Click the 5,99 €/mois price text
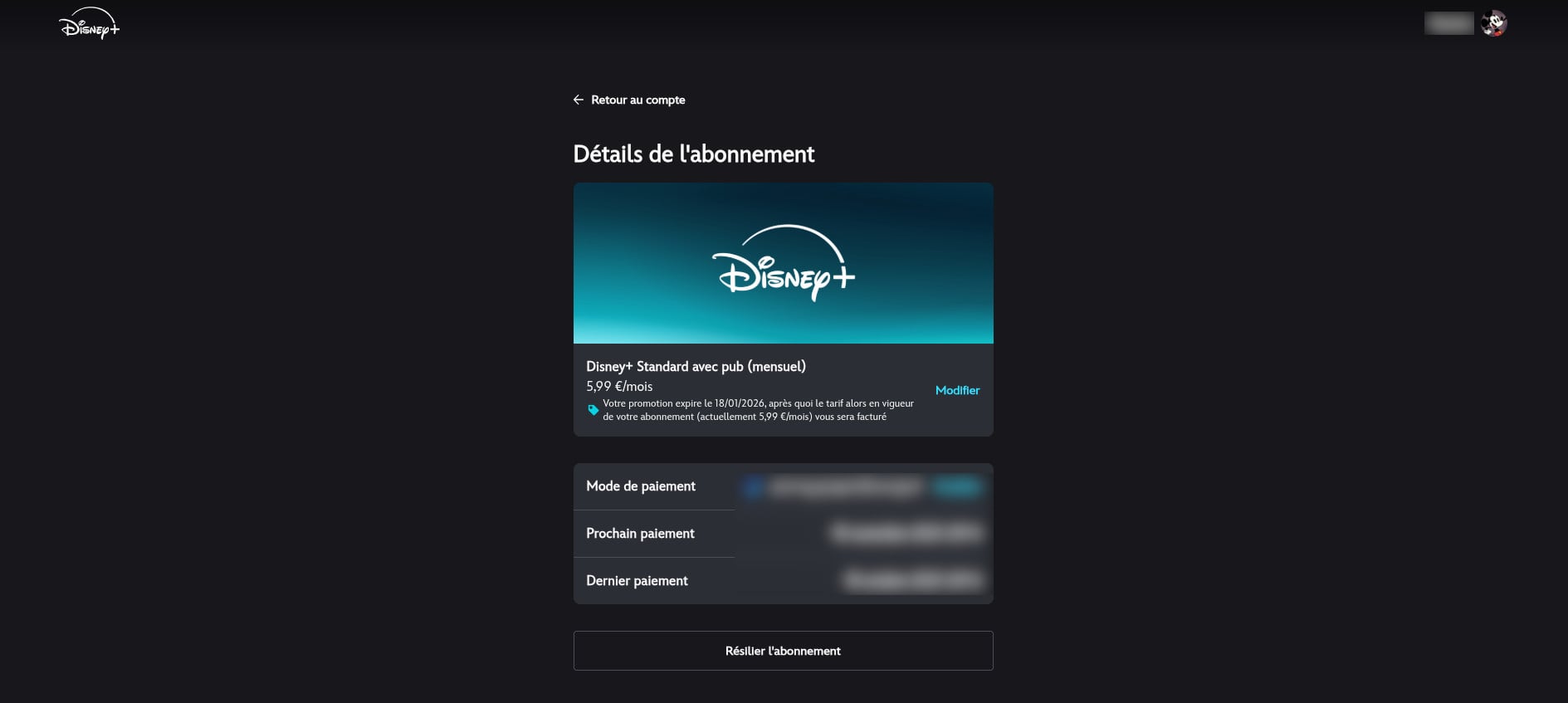Screen dimensions: 1568x703 click(x=619, y=386)
